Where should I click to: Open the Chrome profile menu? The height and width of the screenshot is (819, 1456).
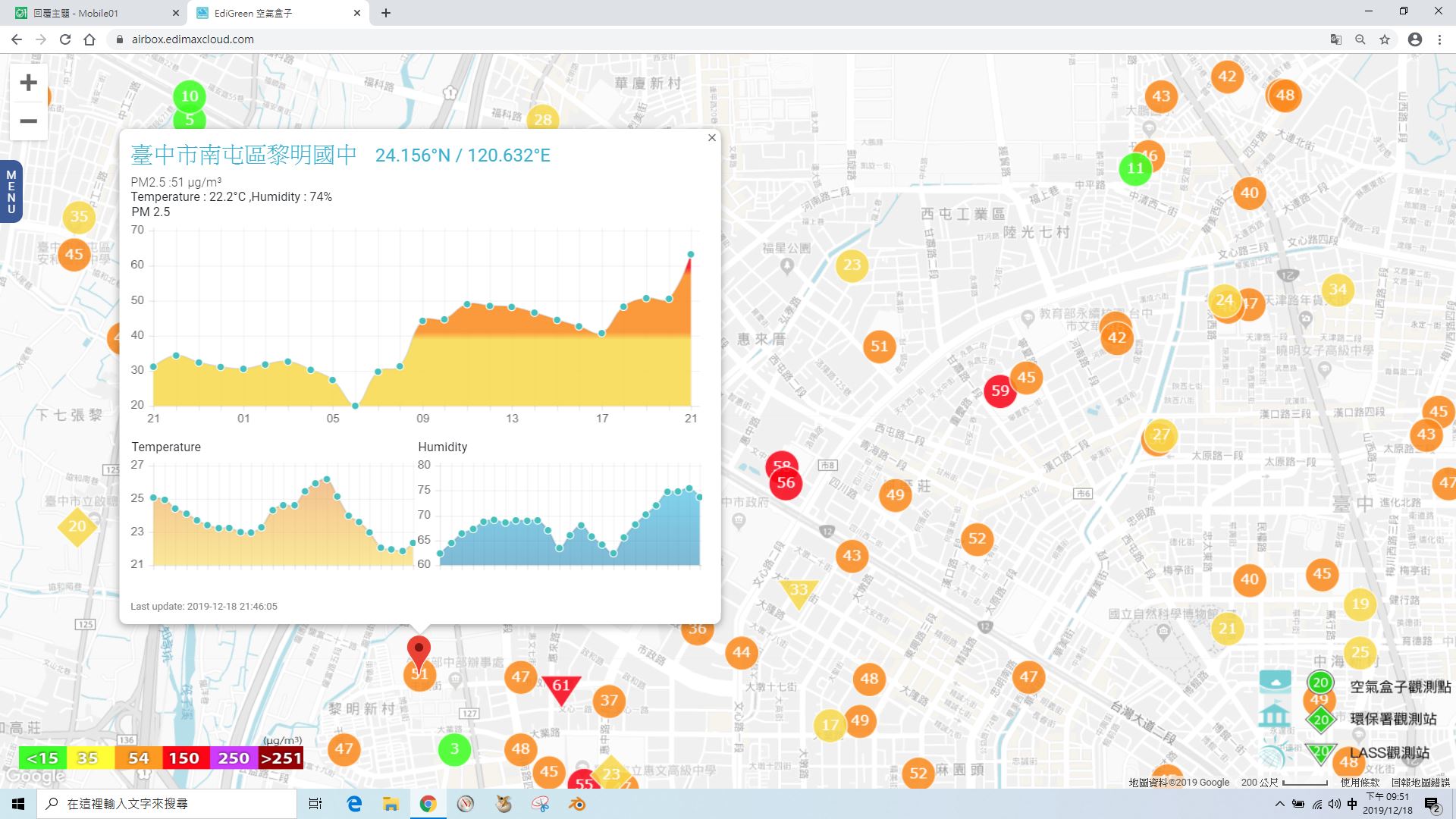[x=1414, y=39]
